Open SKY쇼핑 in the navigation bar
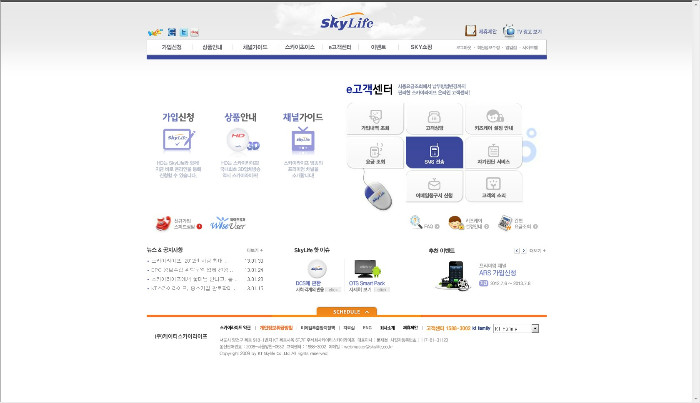700x403 pixels. click(421, 47)
